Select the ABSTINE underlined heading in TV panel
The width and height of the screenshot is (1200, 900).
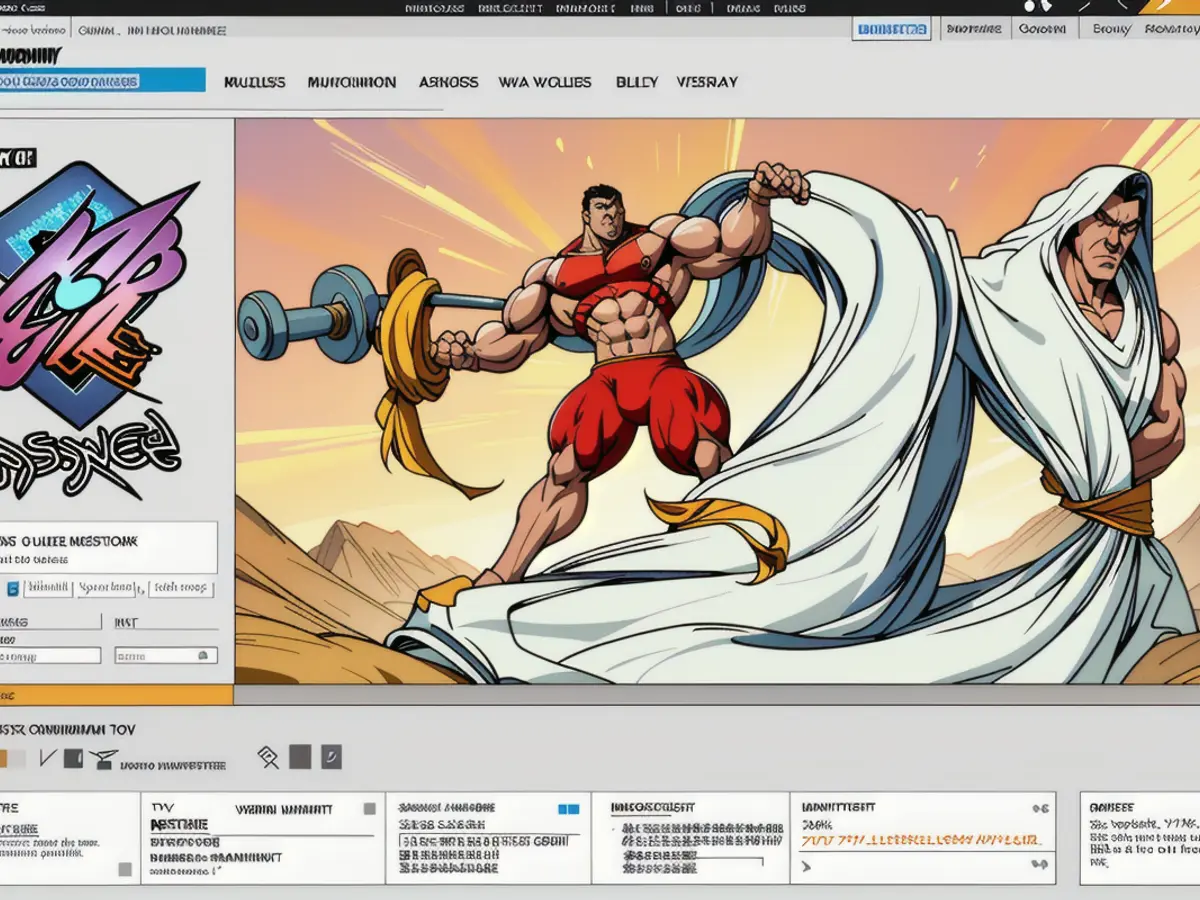(x=179, y=825)
